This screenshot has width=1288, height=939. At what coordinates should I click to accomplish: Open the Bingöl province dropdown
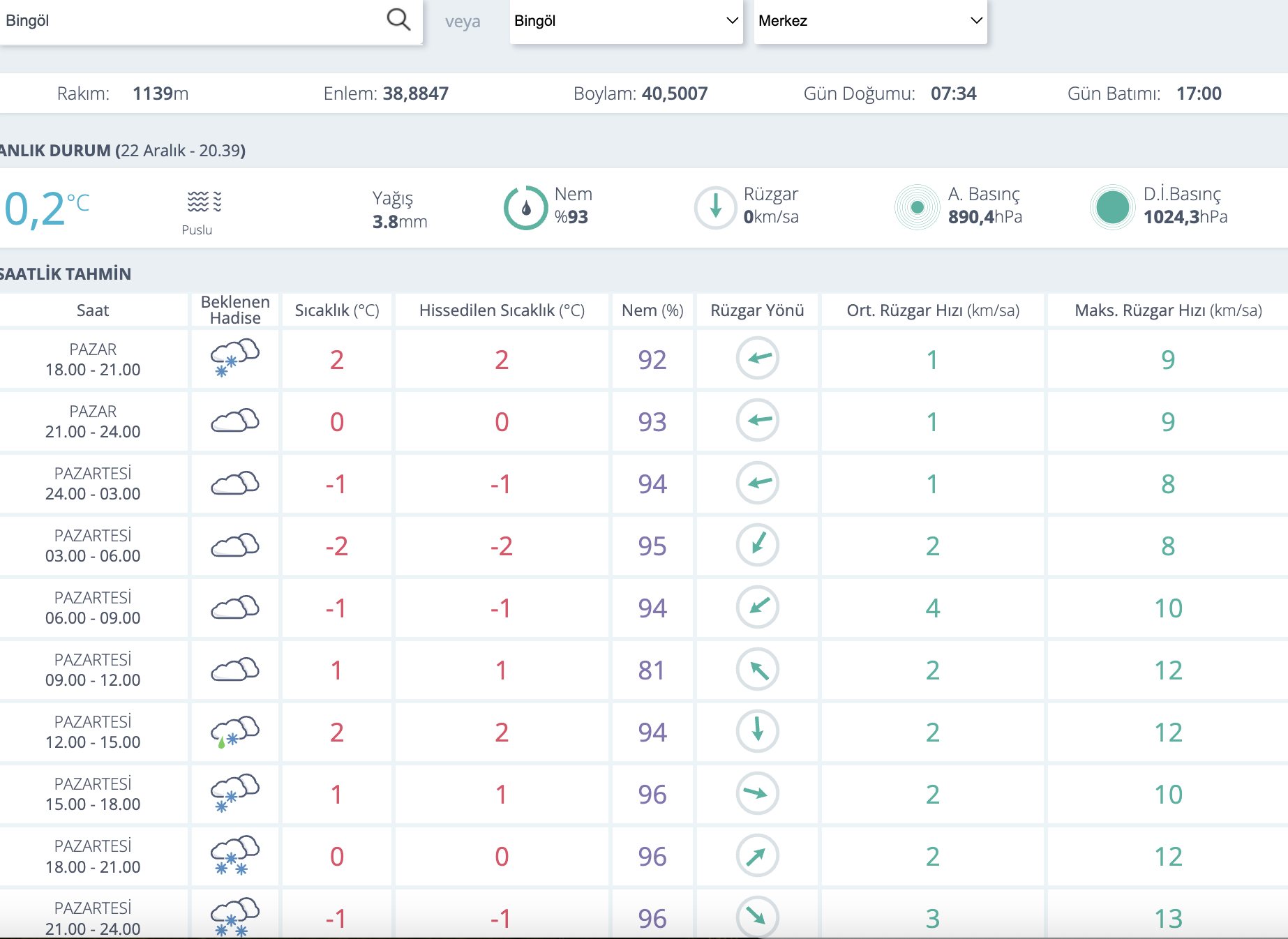pos(626,21)
